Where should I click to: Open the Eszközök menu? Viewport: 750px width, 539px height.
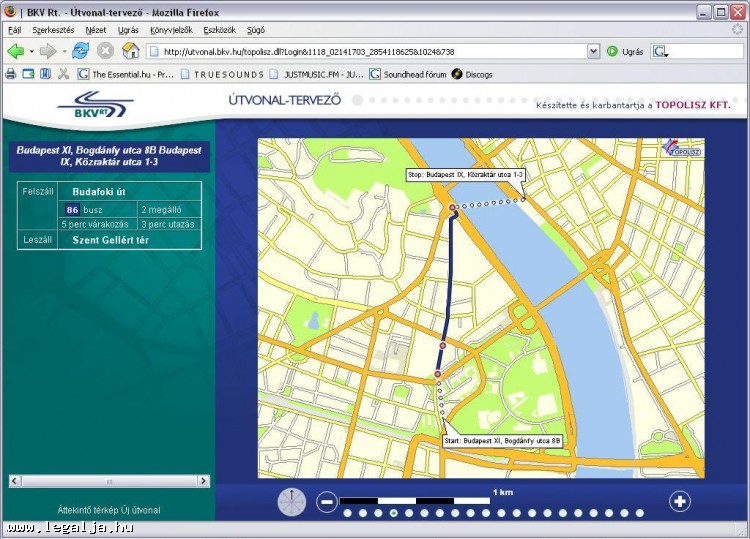click(x=219, y=30)
